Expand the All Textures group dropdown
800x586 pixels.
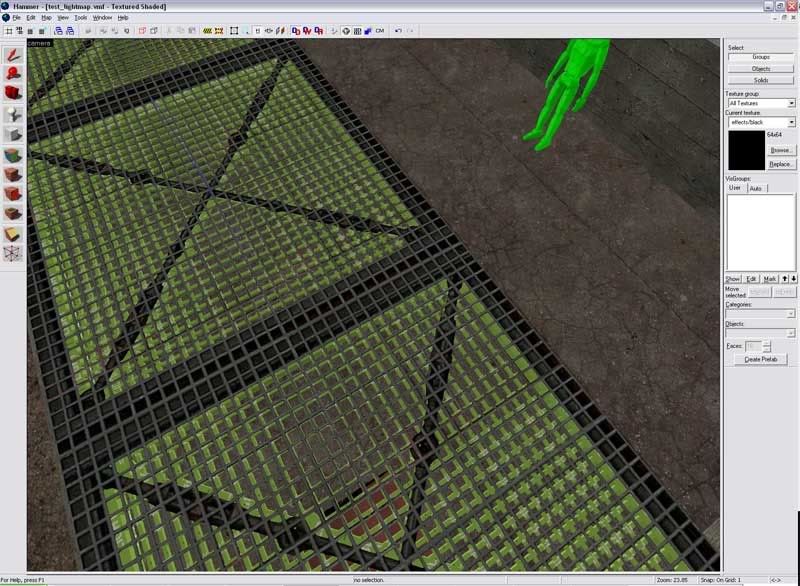(x=791, y=103)
